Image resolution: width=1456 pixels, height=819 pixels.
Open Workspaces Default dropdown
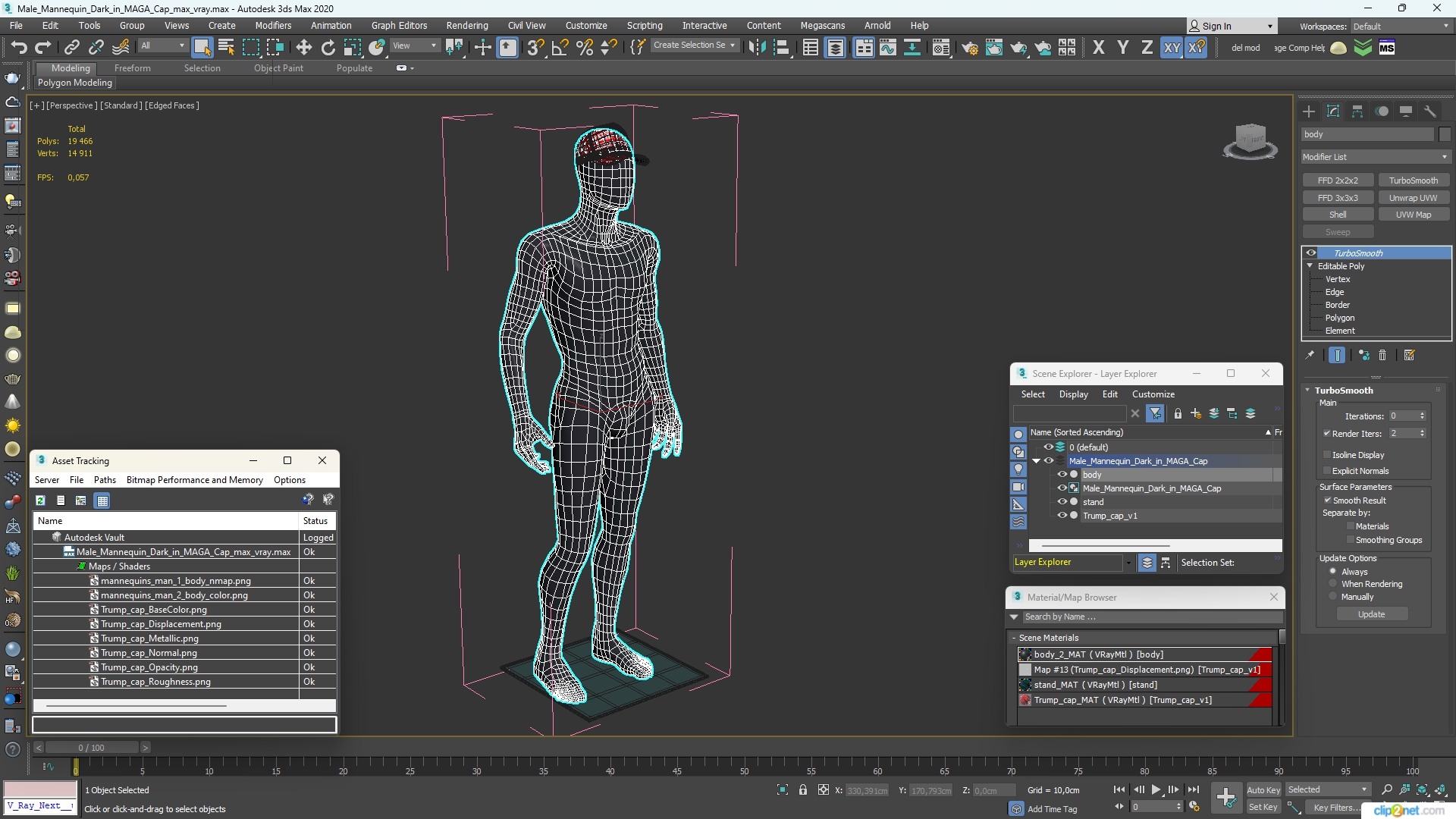pyautogui.click(x=1401, y=27)
